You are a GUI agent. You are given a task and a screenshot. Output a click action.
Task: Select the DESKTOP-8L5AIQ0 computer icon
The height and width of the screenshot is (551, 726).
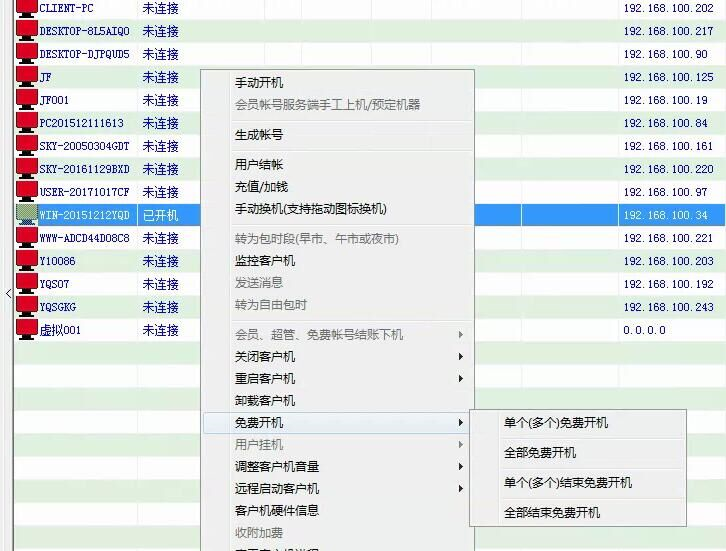26,31
